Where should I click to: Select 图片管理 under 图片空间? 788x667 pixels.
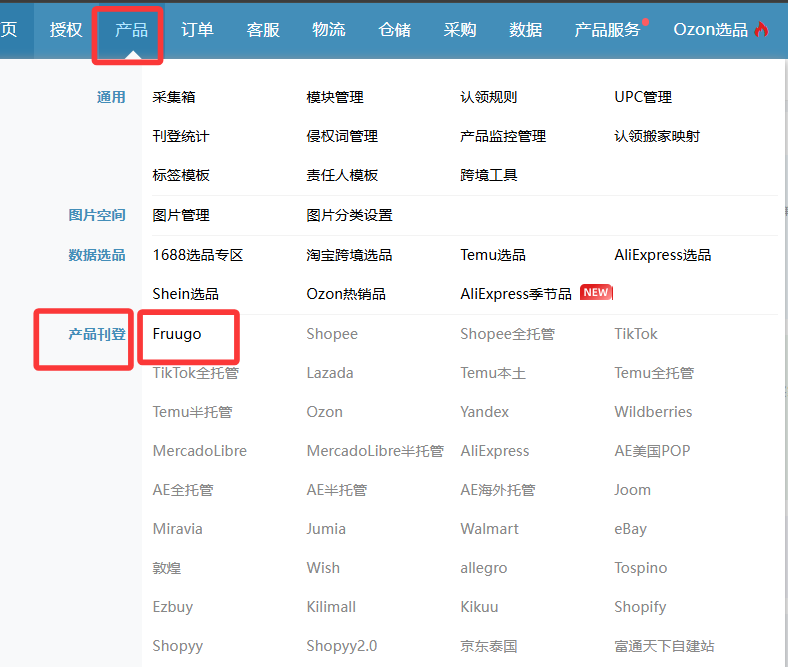point(181,215)
